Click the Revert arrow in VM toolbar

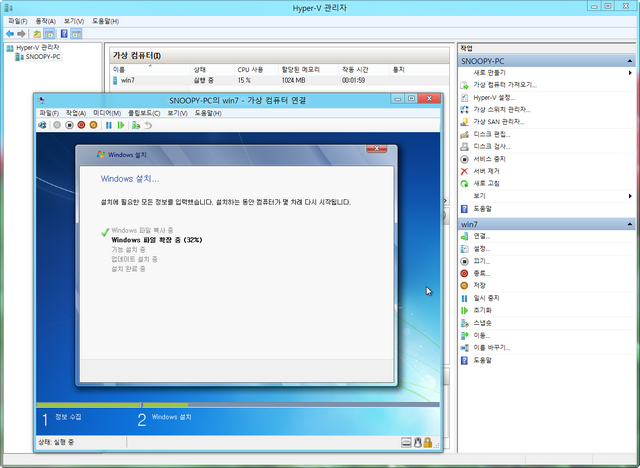(x=148, y=125)
